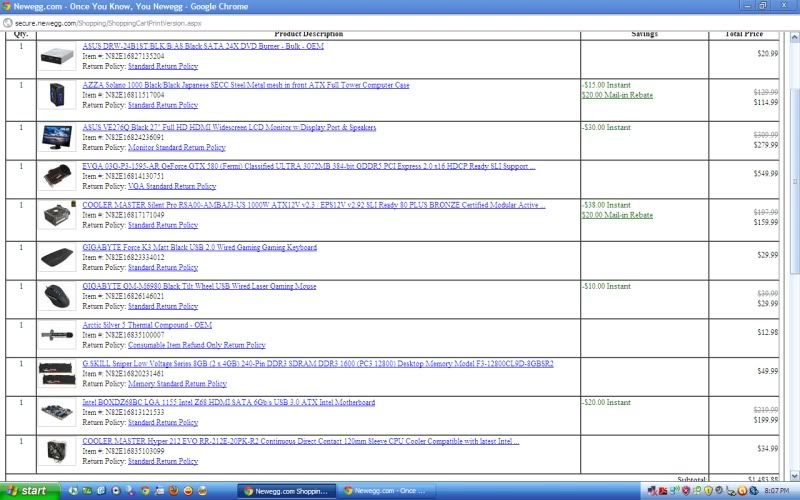The image size is (800, 500).
Task: Click the red shield security tray icon
Action: point(686,491)
